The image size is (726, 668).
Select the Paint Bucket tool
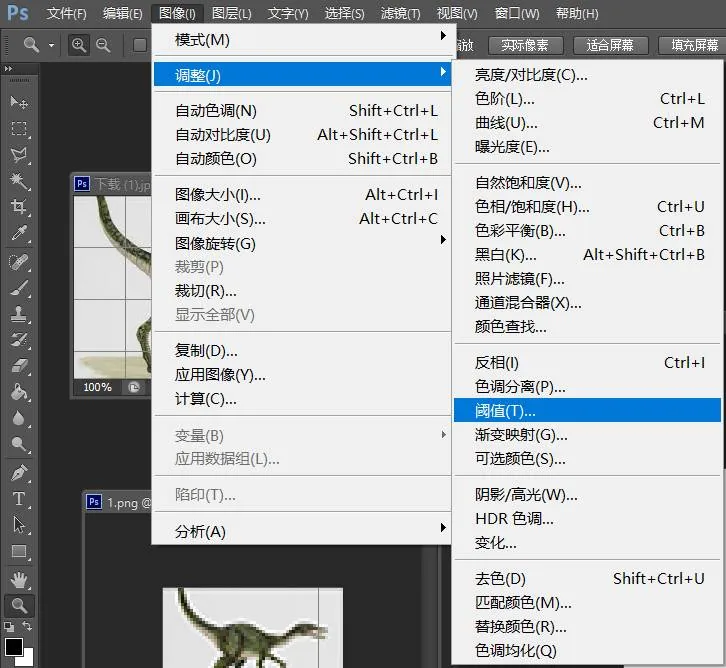[19, 392]
